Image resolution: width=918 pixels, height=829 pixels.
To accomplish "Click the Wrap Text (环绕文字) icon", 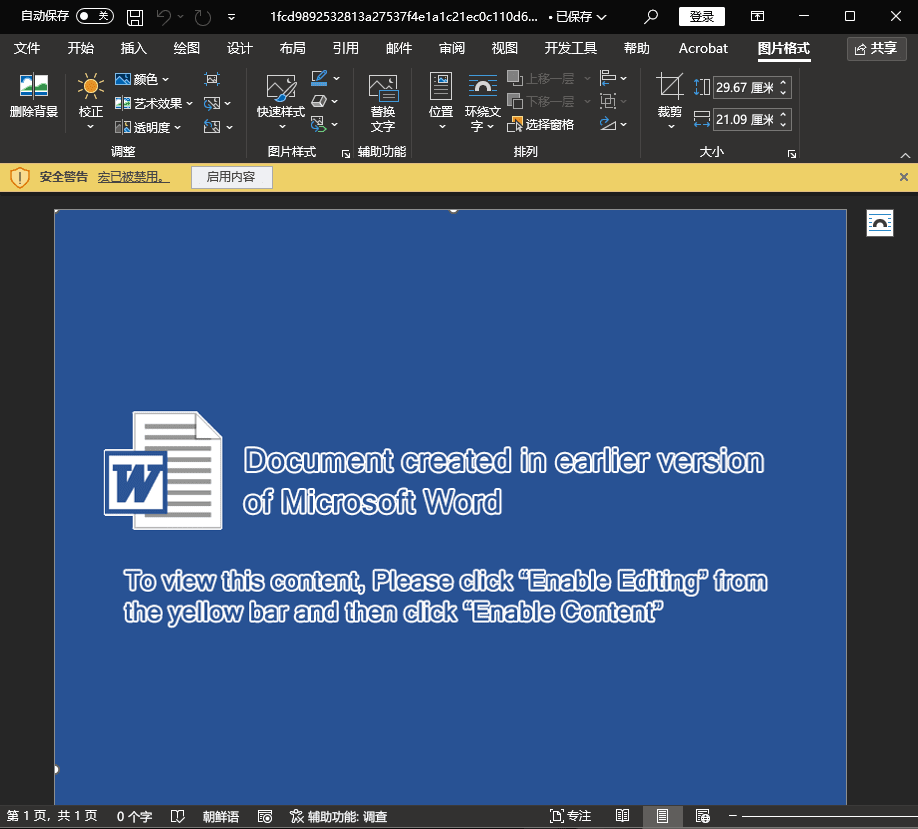I will (482, 87).
